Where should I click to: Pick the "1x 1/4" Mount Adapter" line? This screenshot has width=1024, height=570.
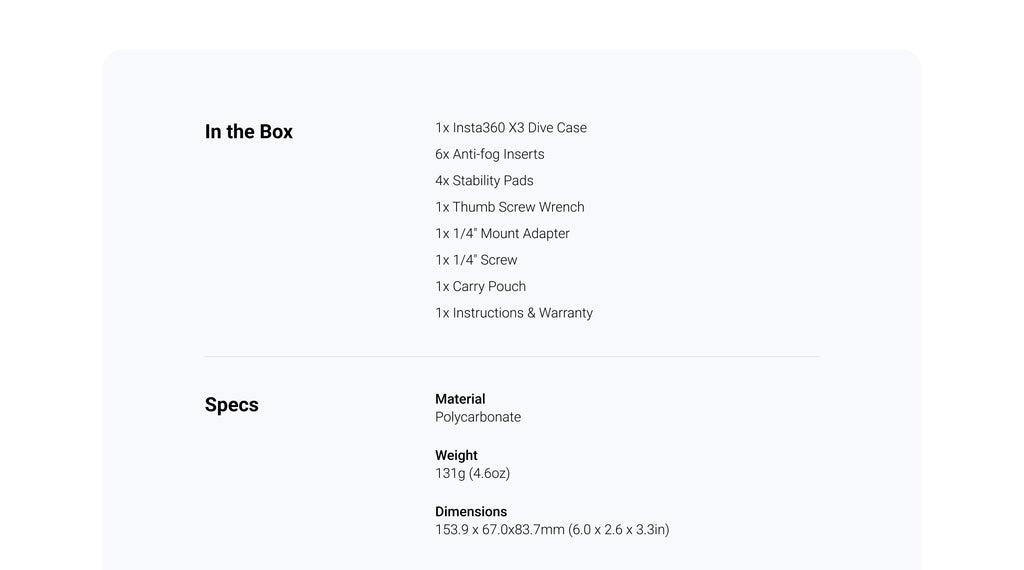click(502, 234)
